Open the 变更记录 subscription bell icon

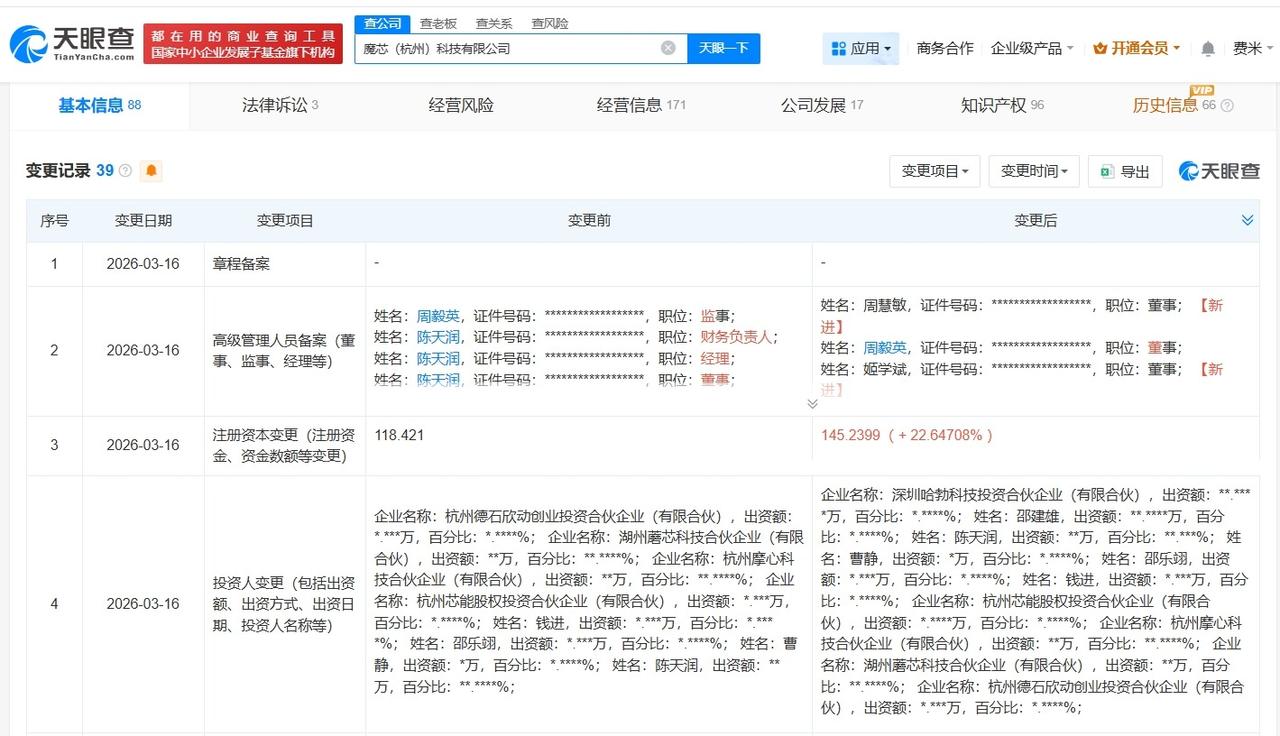click(x=151, y=171)
